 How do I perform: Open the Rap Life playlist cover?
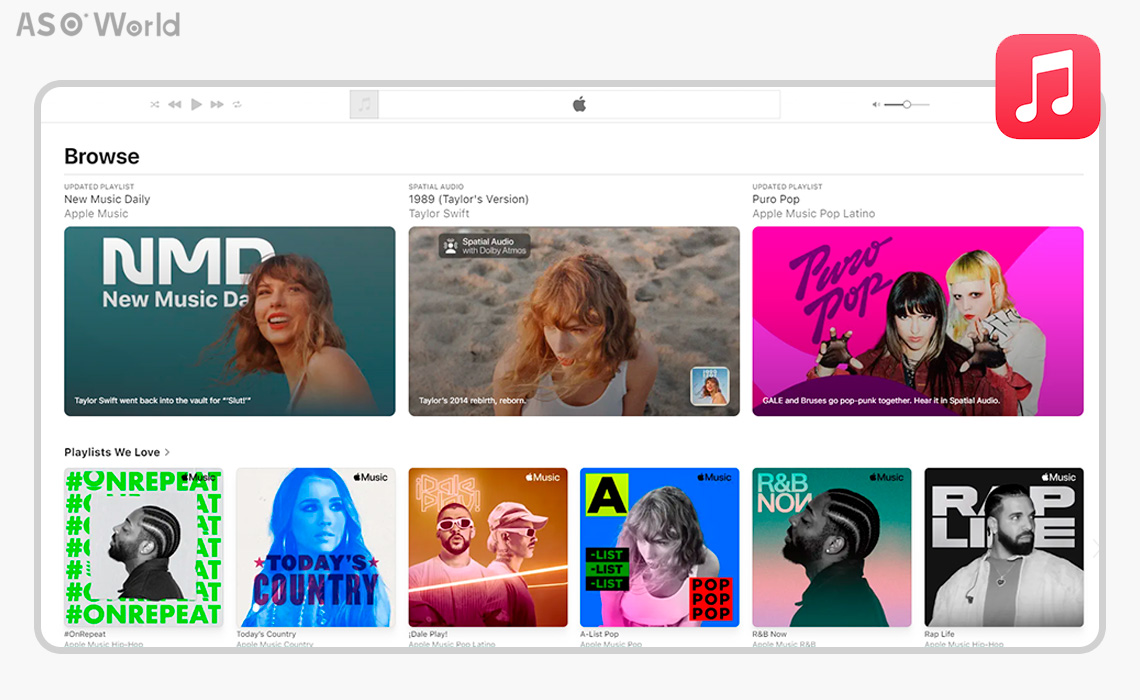1004,547
